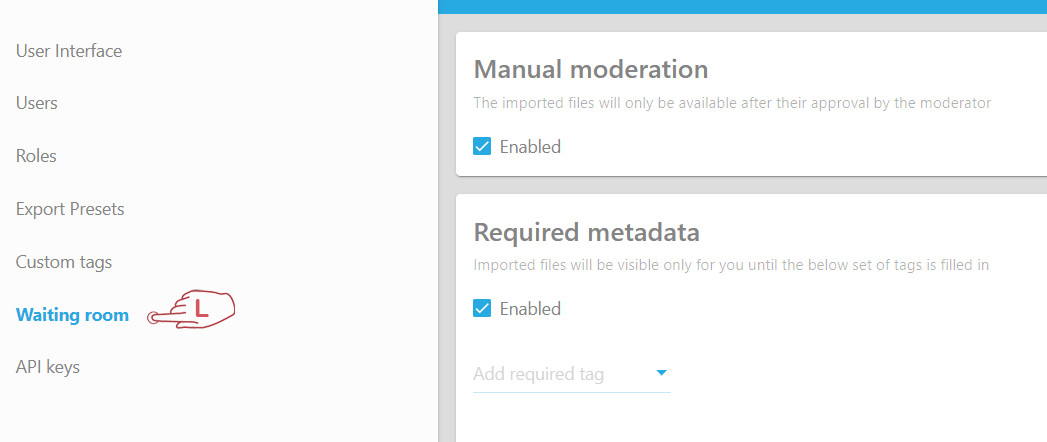Go to the Users section
The width and height of the screenshot is (1047, 442).
[x=37, y=103]
